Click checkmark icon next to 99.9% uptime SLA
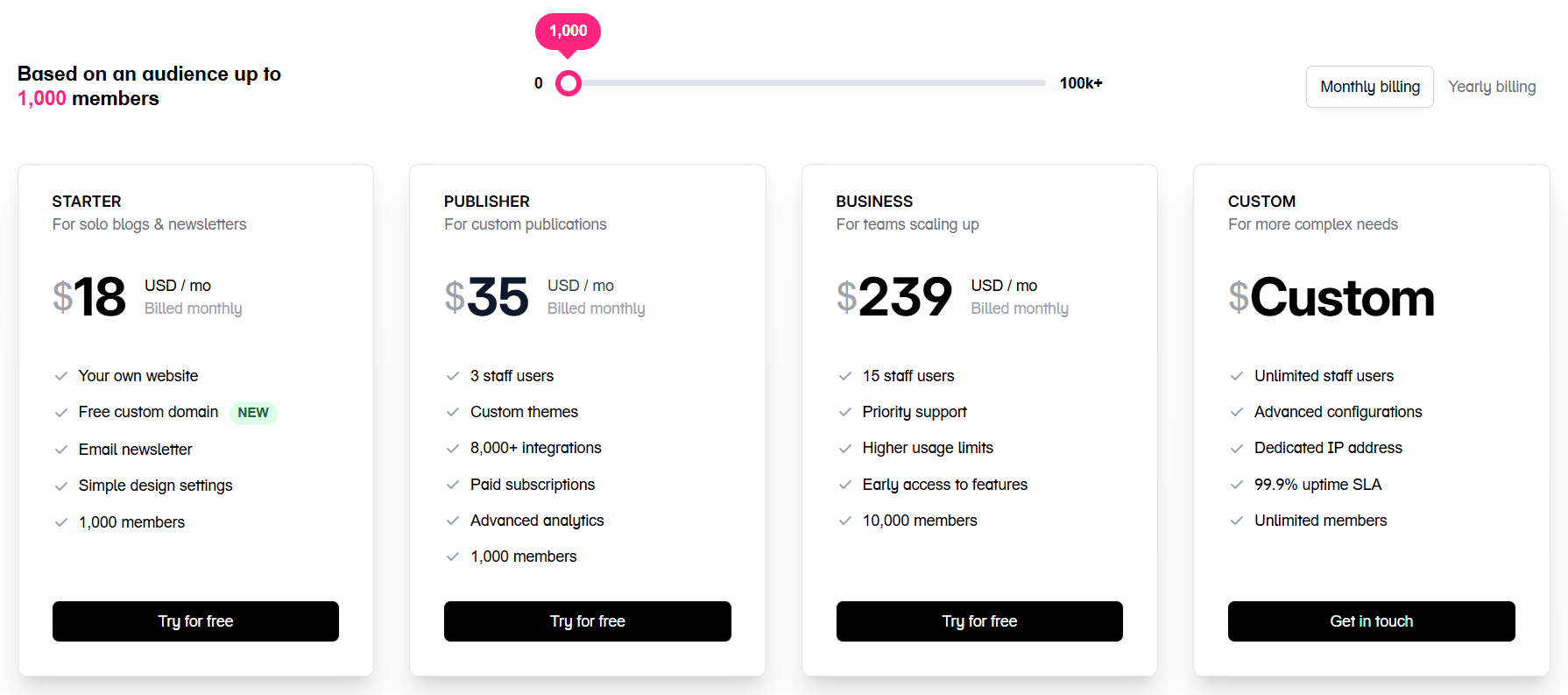 click(x=1237, y=485)
